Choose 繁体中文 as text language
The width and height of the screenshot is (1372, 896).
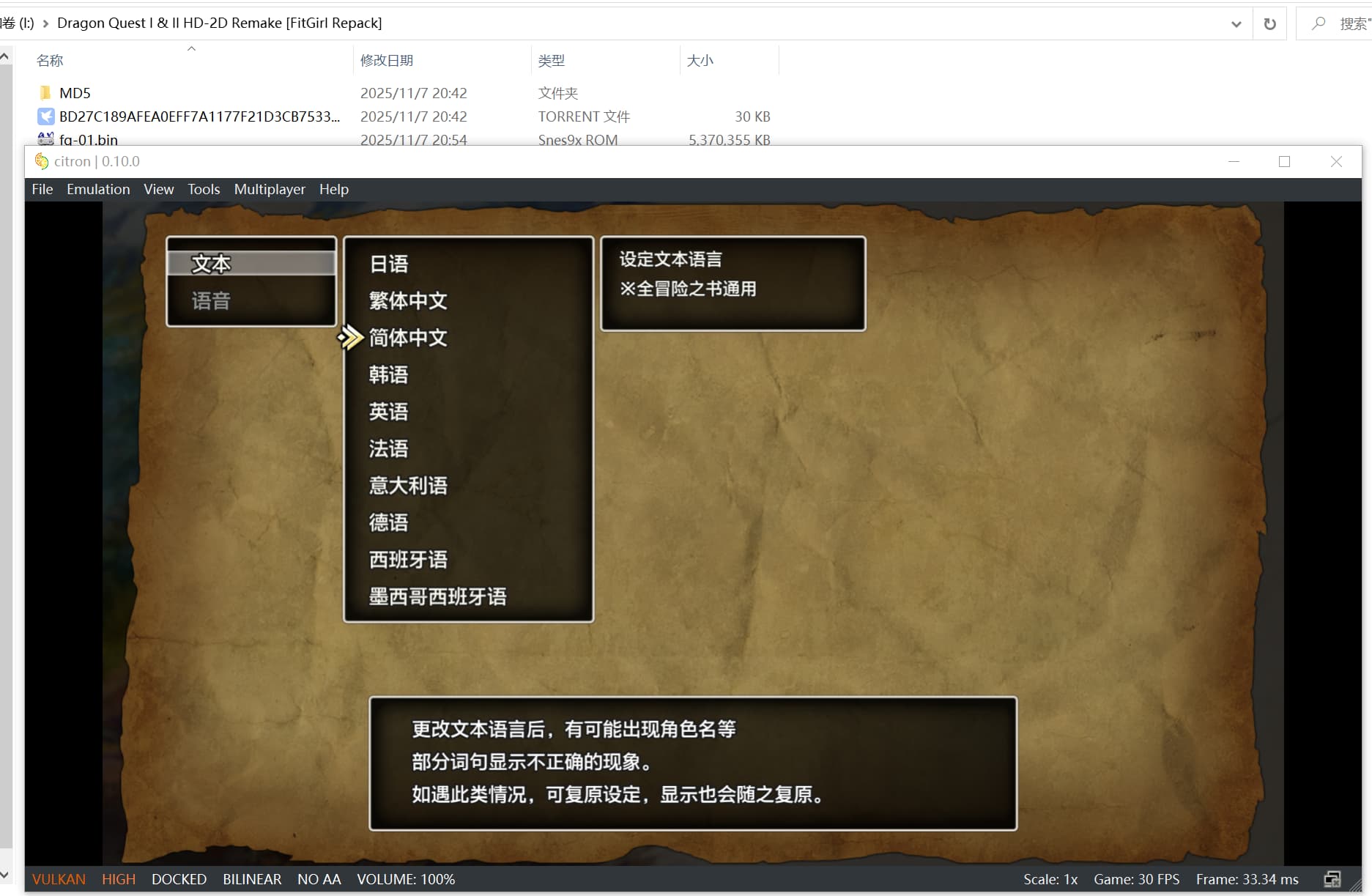click(408, 300)
